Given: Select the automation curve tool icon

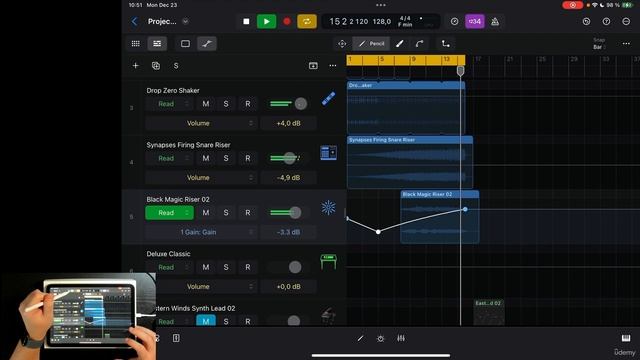Looking at the screenshot, I should click(419, 44).
